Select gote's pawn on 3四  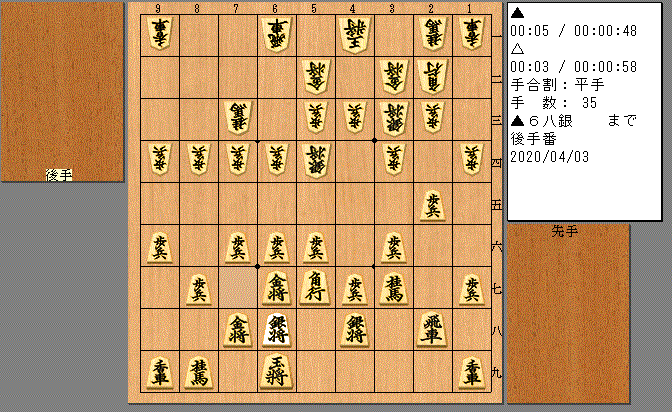click(393, 159)
